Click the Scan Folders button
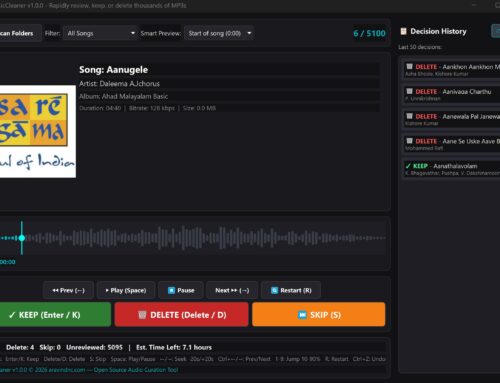The height and width of the screenshot is (383, 500). [20, 33]
